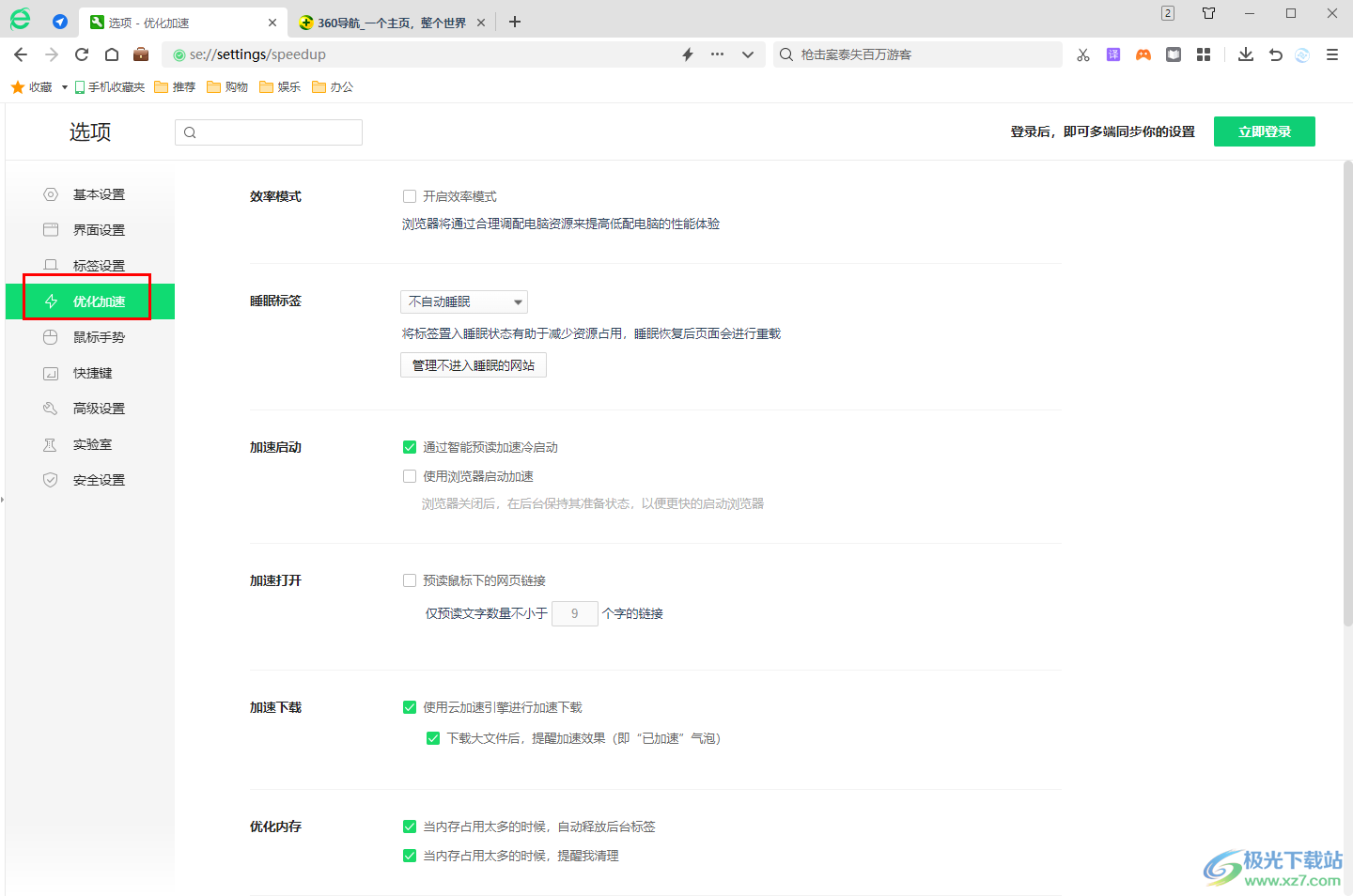Open 高级设置 in the sidebar
Screen dimensions: 1353x896
click(90, 409)
